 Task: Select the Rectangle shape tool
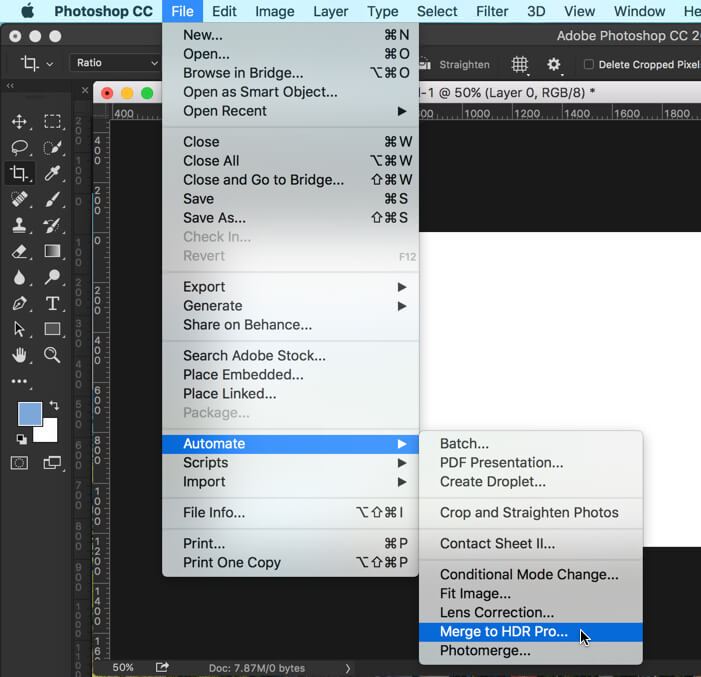point(52,330)
